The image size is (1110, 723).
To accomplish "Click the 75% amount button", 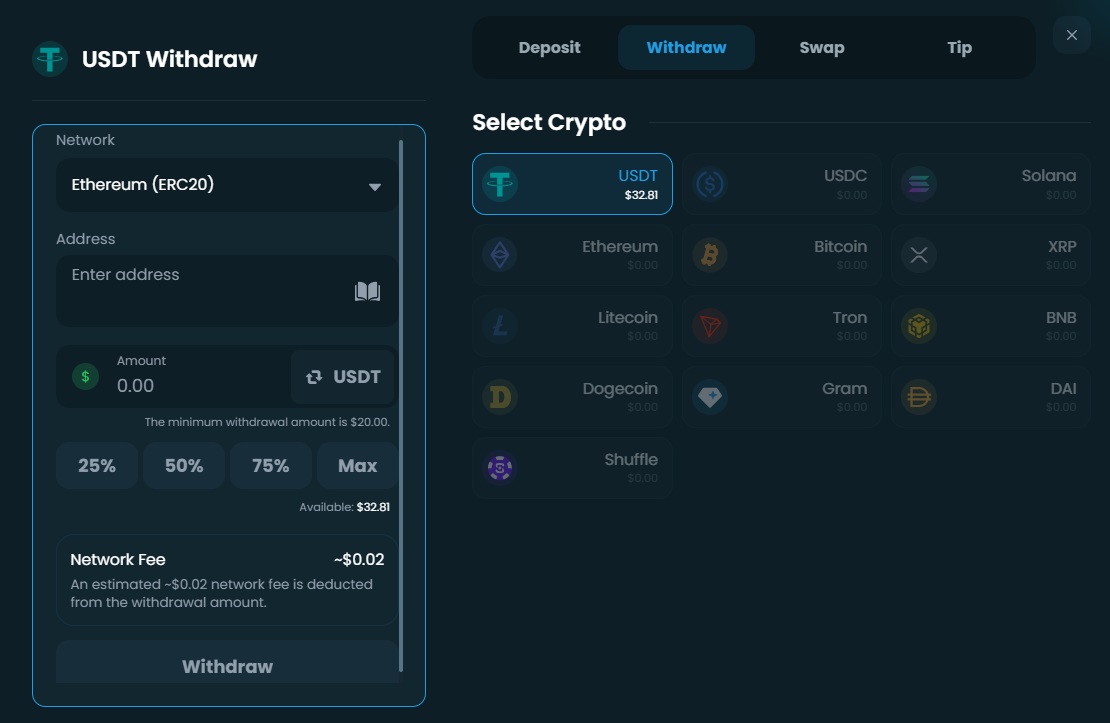I will [x=270, y=465].
